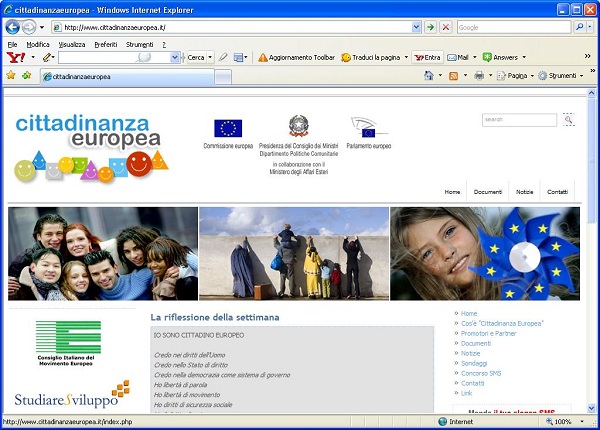
Task: Click the Google search box
Action: click(514, 27)
